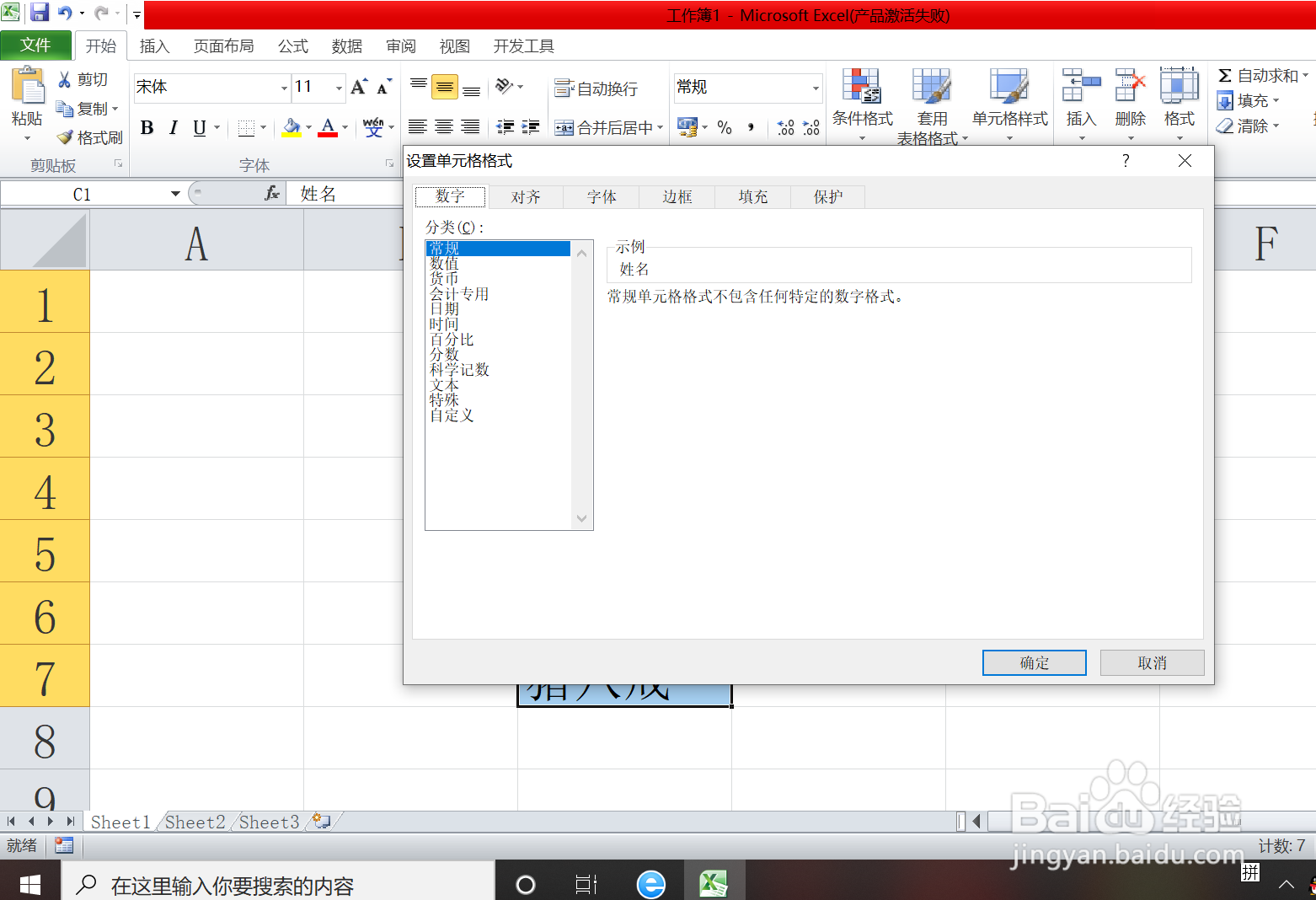This screenshot has width=1316, height=900.
Task: Select 文本 in the category list
Action: click(x=444, y=385)
